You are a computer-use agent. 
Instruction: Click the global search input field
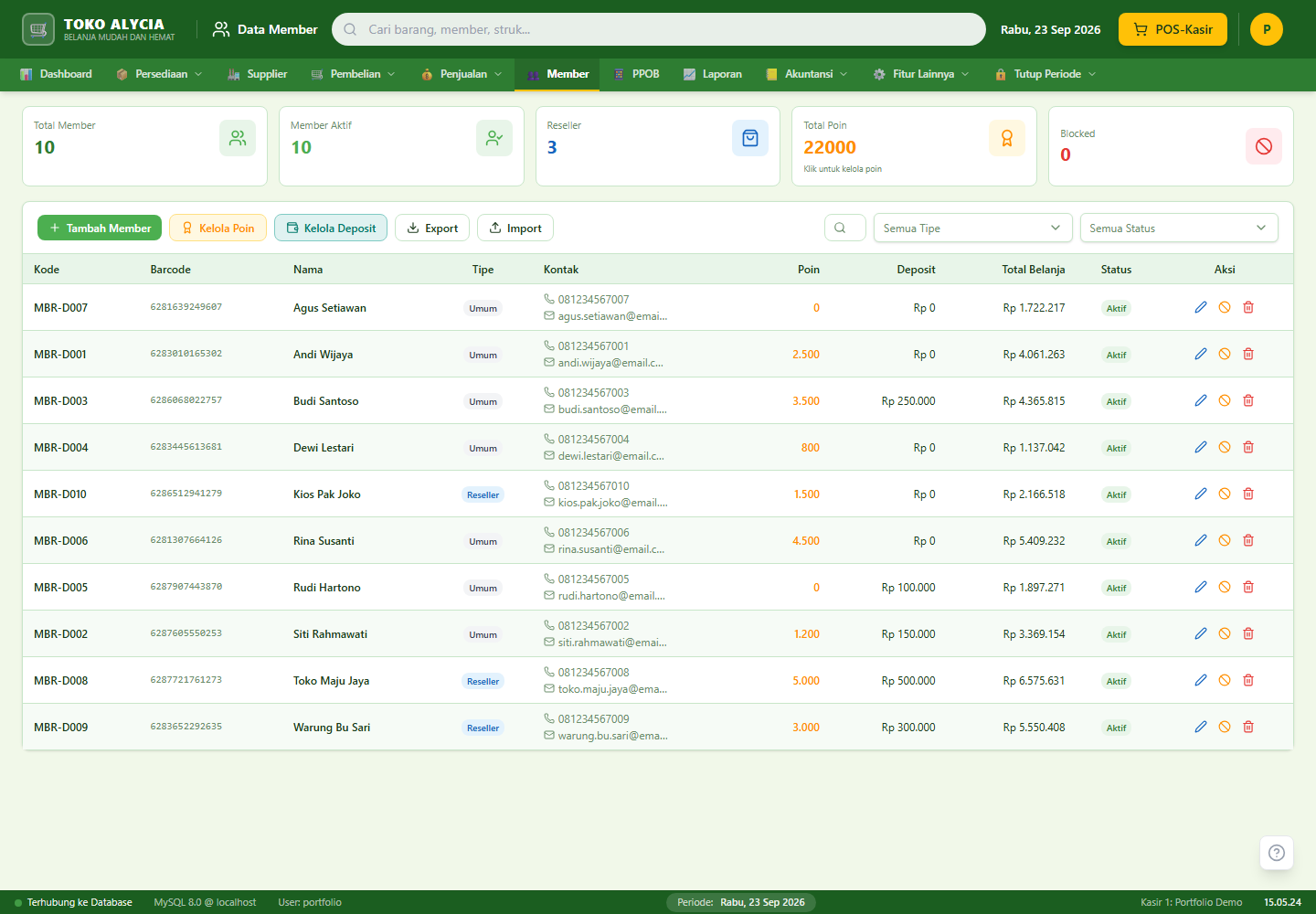(659, 29)
